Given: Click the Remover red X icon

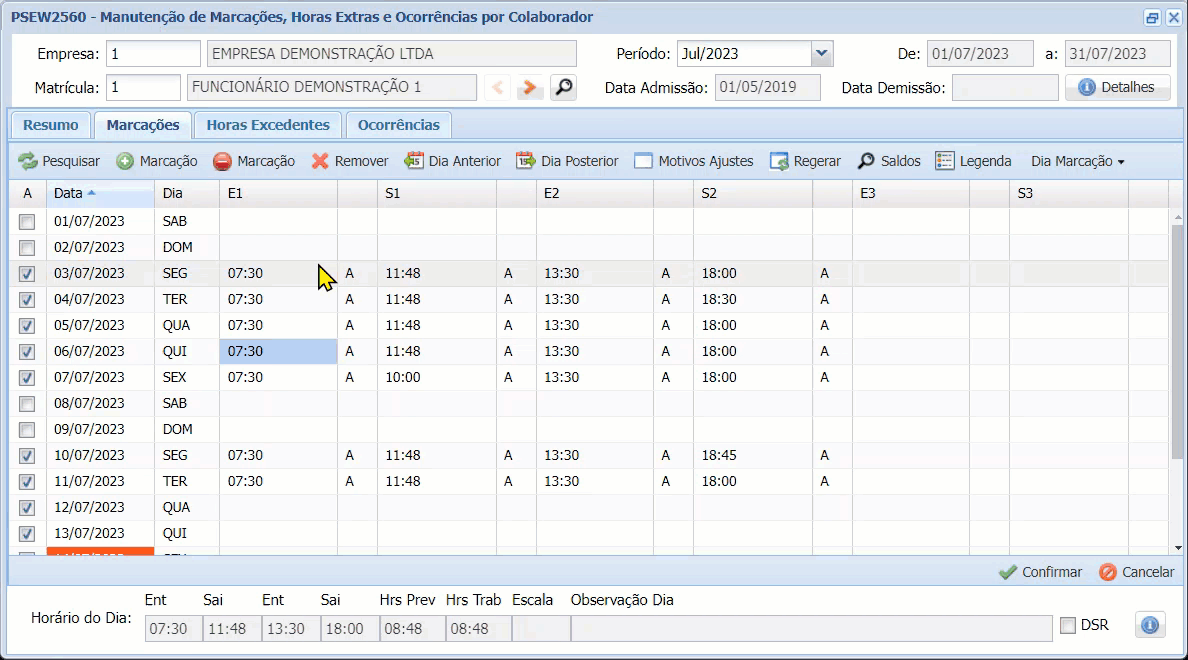Looking at the screenshot, I should point(320,161).
